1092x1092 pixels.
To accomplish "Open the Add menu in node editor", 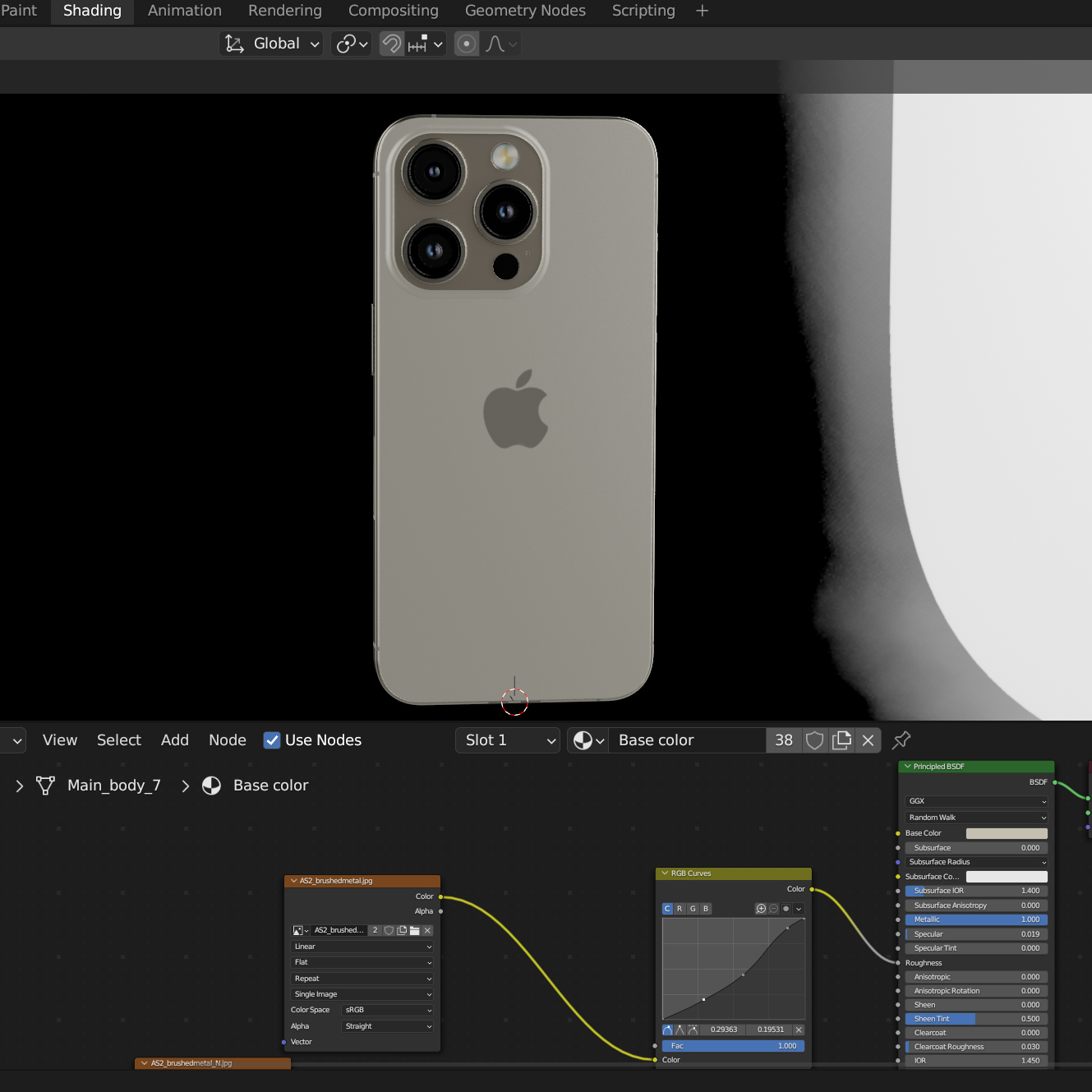I will tap(174, 740).
